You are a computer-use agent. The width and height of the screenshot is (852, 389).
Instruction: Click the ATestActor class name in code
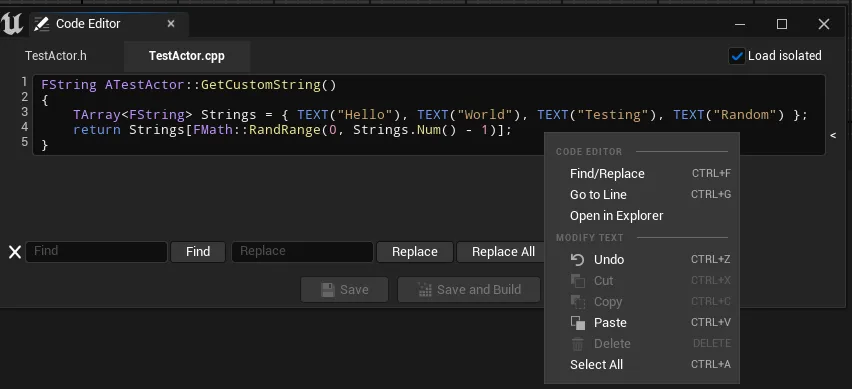pyautogui.click(x=145, y=85)
